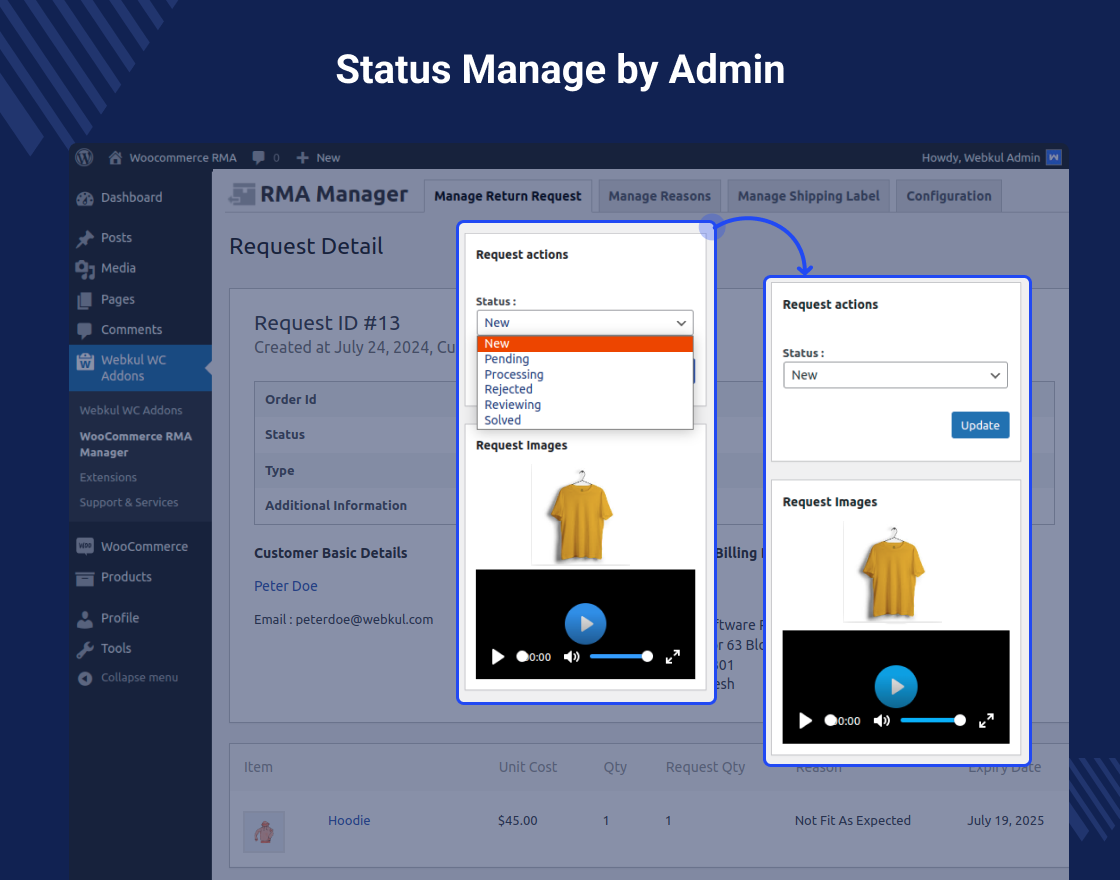Click the WooCommerce sidebar icon

[x=85, y=546]
